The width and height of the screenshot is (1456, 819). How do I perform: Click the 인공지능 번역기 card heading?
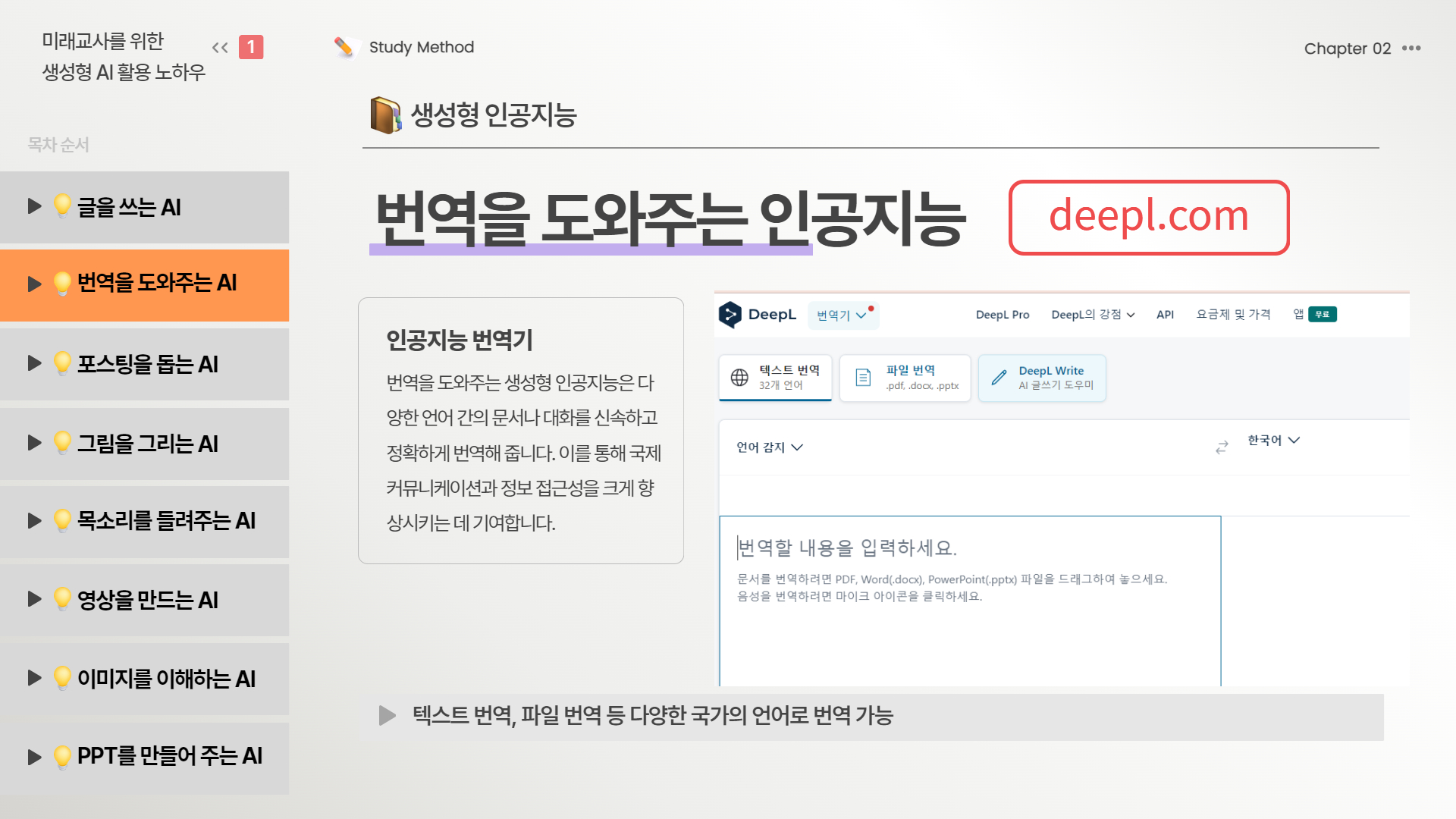[x=460, y=340]
